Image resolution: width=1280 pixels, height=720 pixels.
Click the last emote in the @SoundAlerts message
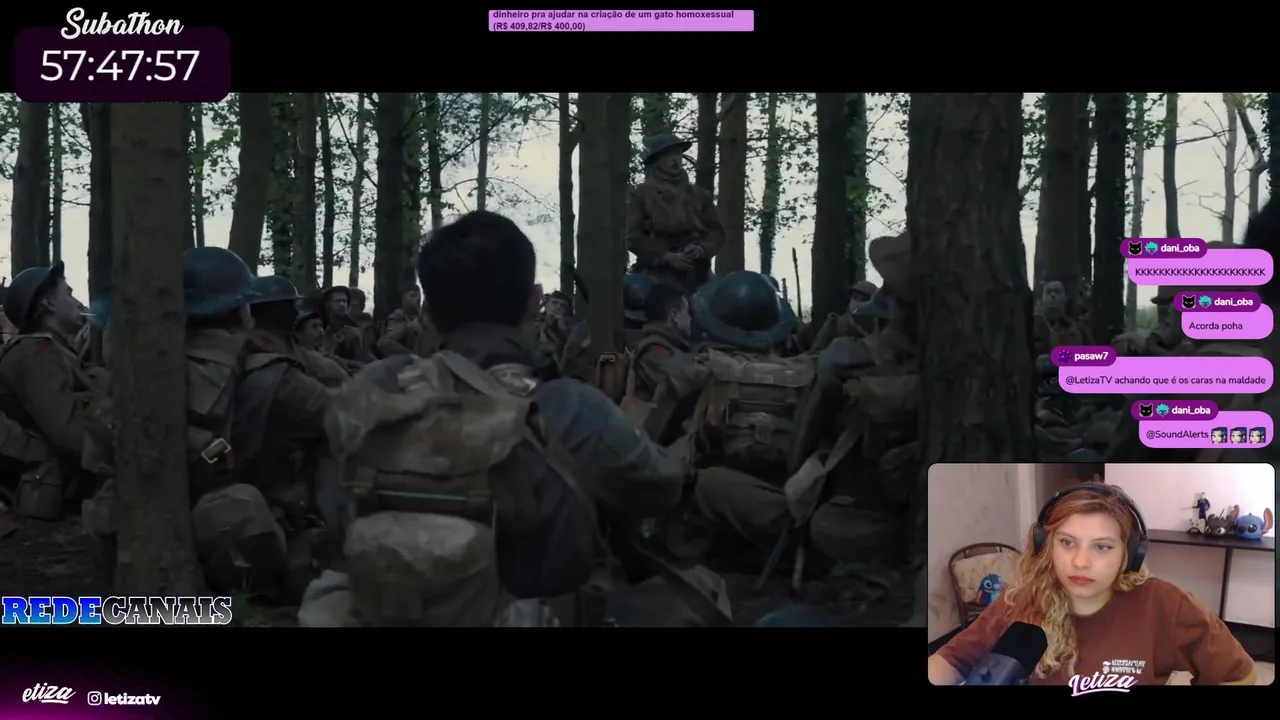click(1257, 435)
